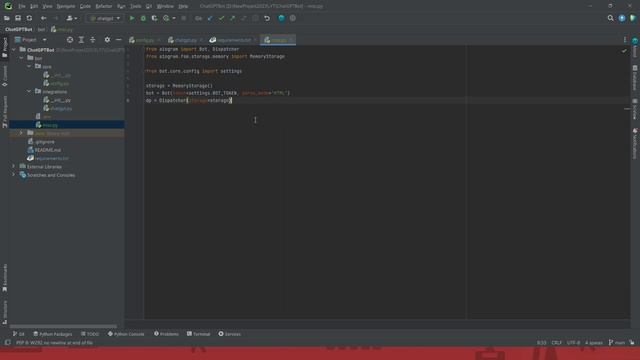
Task: Click the inspection green checkmark in editor
Action: (624, 51)
